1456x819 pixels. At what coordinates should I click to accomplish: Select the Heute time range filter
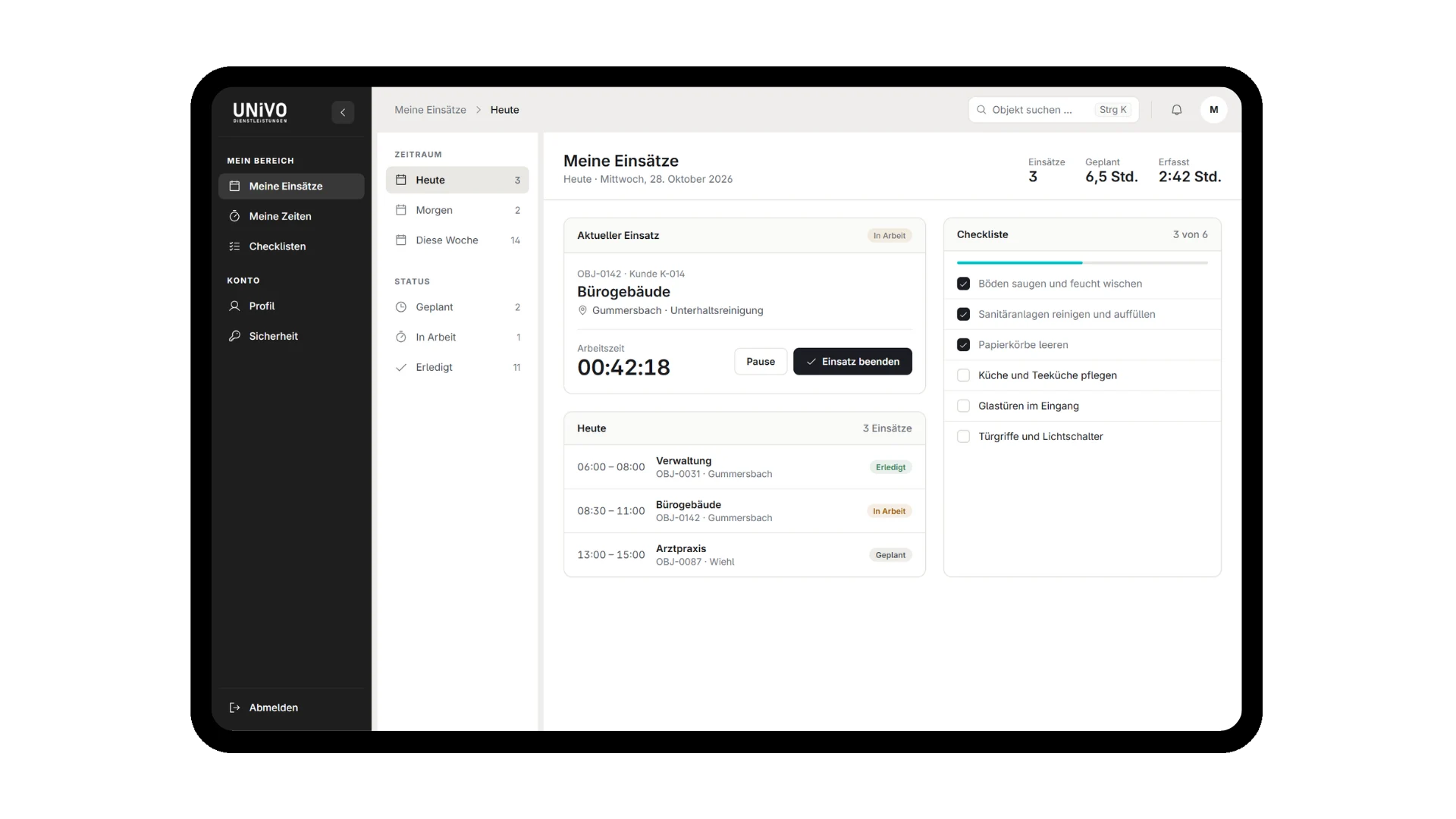click(457, 180)
